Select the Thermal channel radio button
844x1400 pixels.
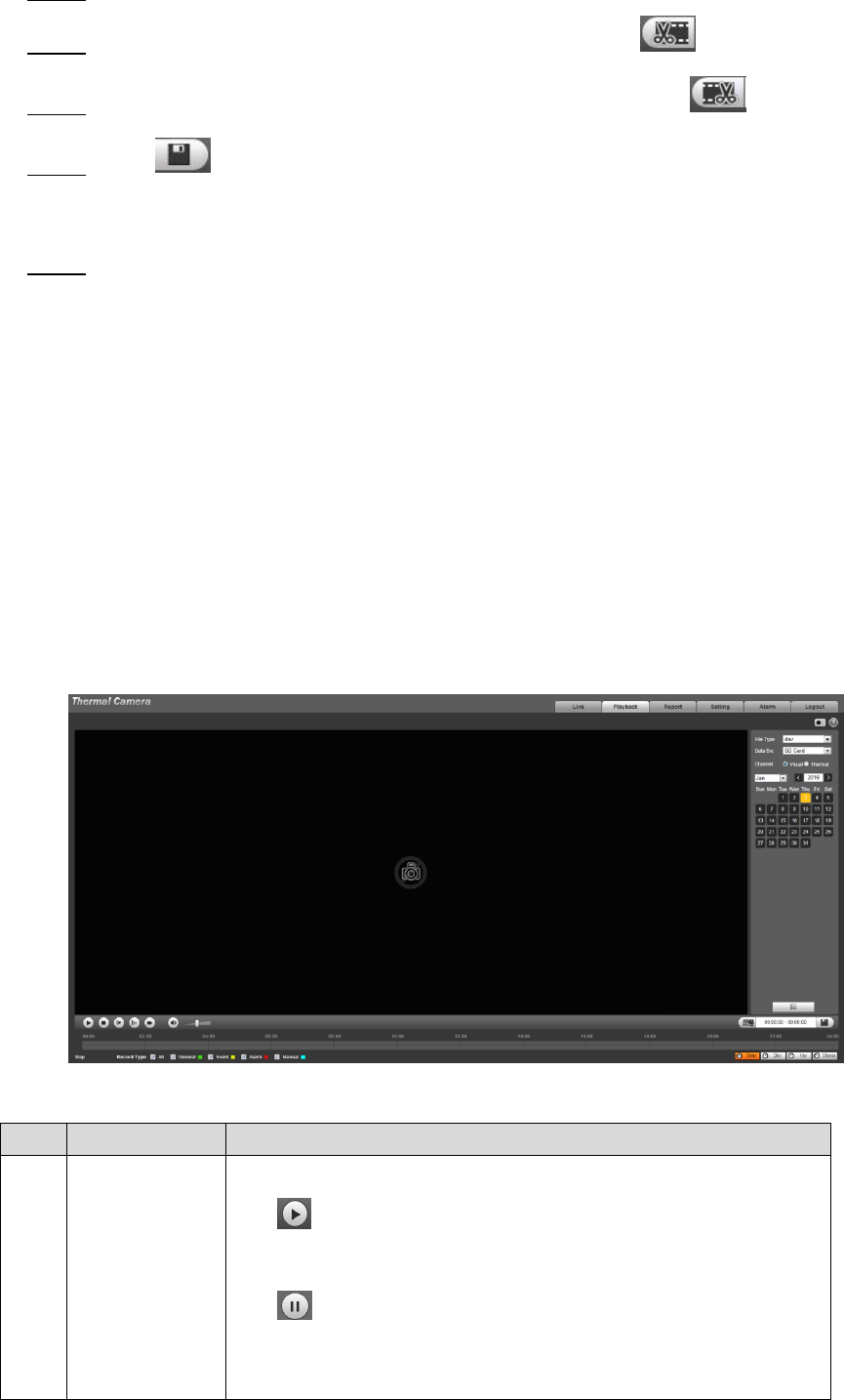coord(806,763)
